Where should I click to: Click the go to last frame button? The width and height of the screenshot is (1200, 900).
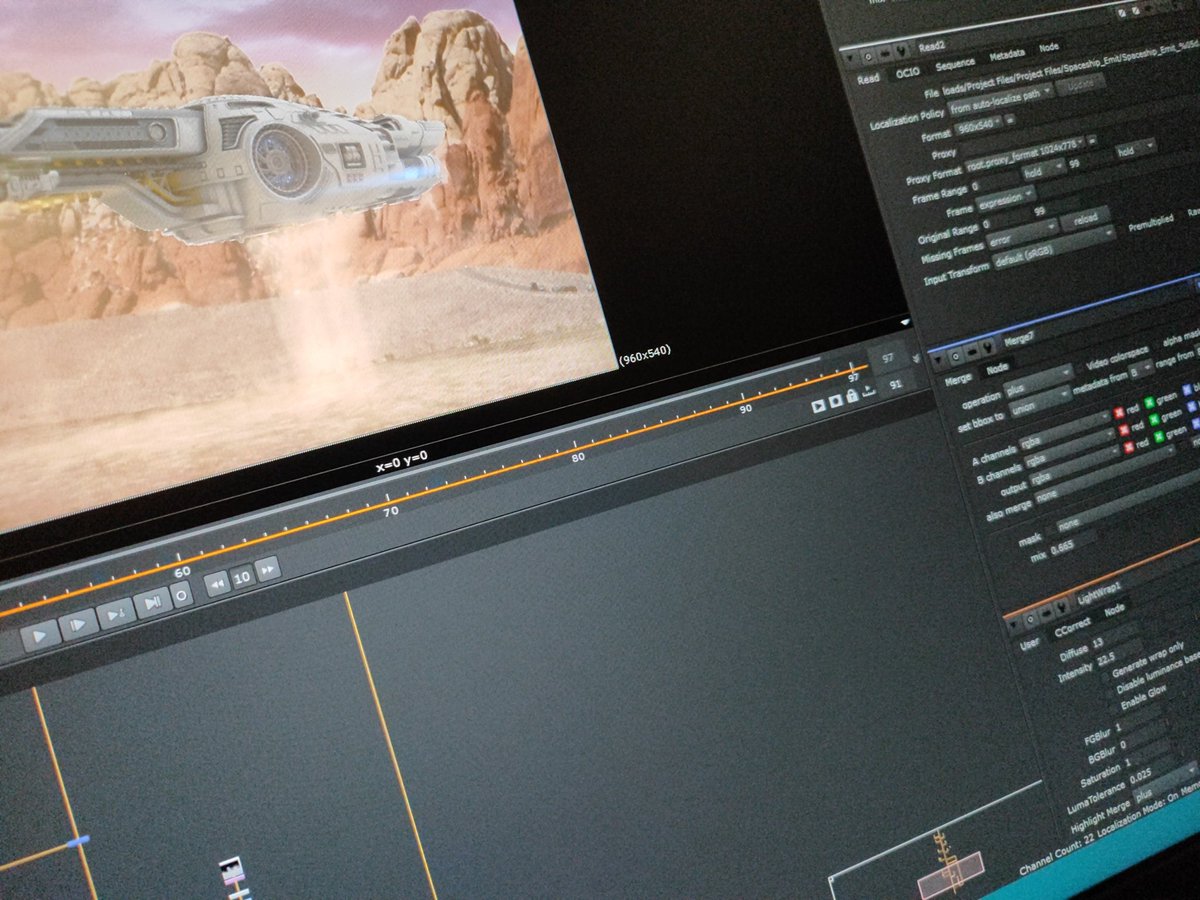(x=152, y=603)
